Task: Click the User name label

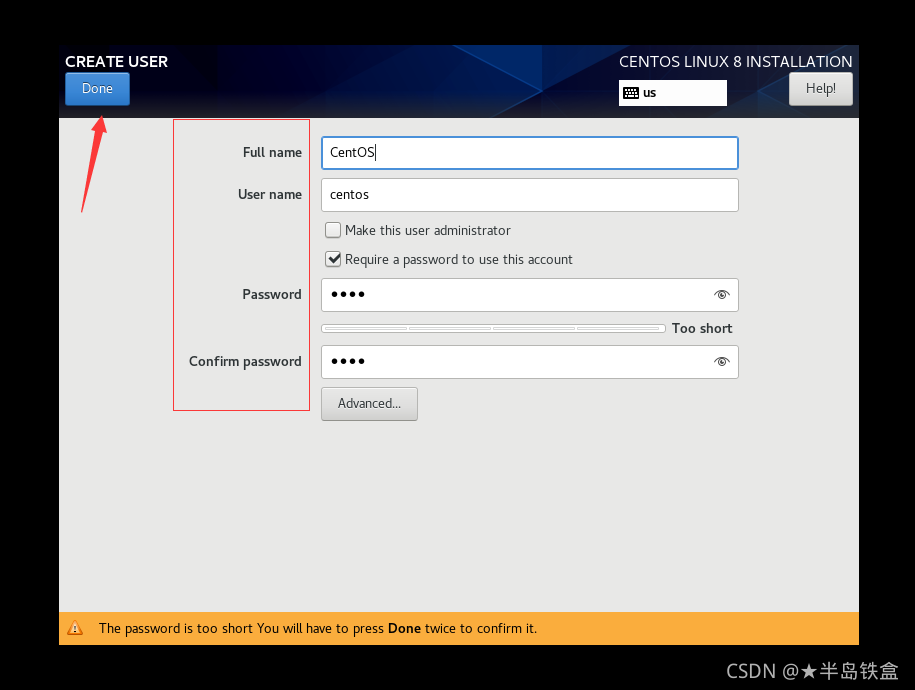Action: [270, 194]
